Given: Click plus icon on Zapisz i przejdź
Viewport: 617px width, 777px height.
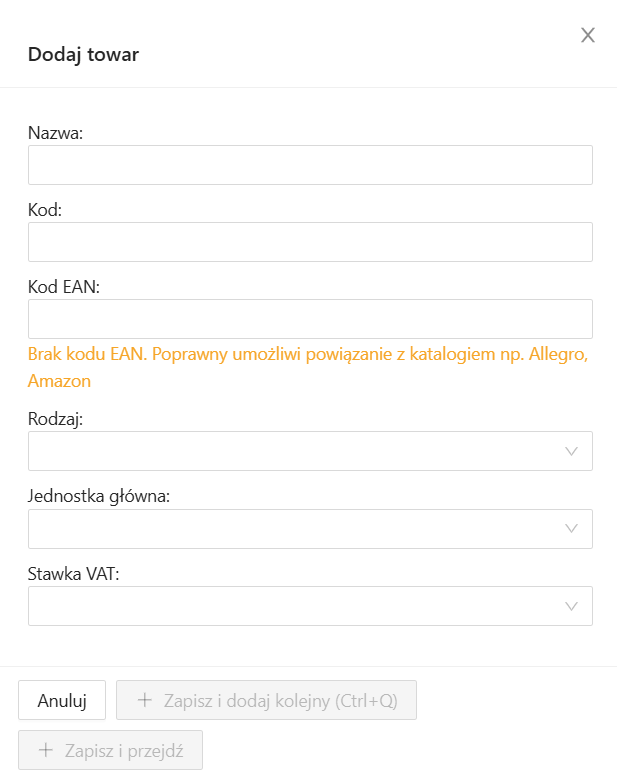Looking at the screenshot, I should click(45, 750).
